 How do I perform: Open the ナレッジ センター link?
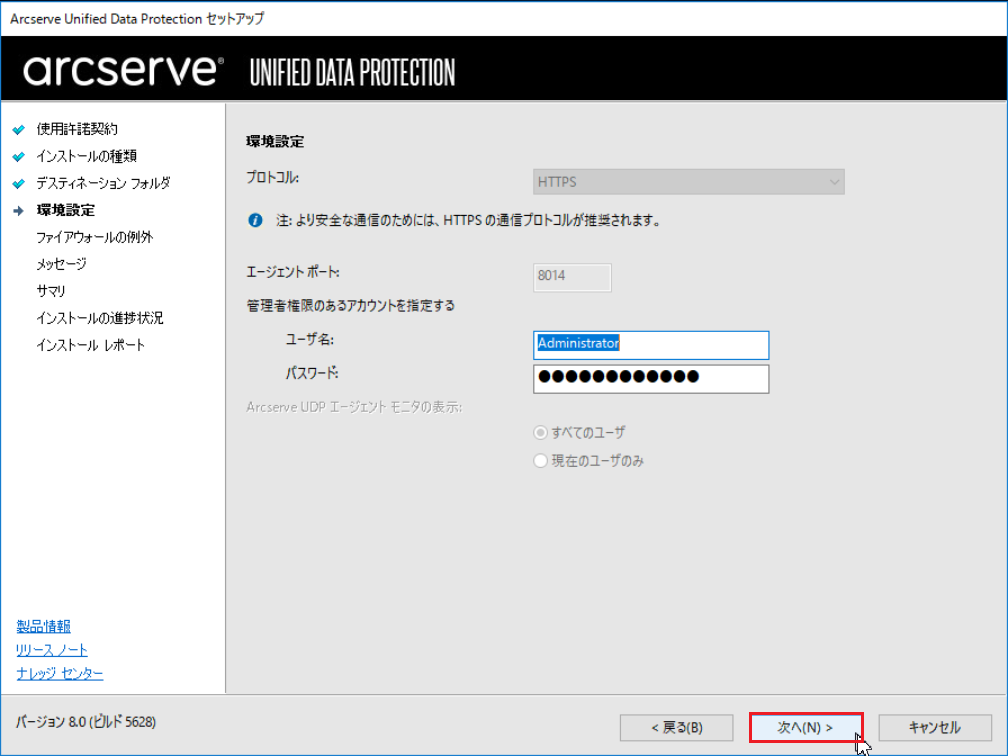tap(60, 673)
